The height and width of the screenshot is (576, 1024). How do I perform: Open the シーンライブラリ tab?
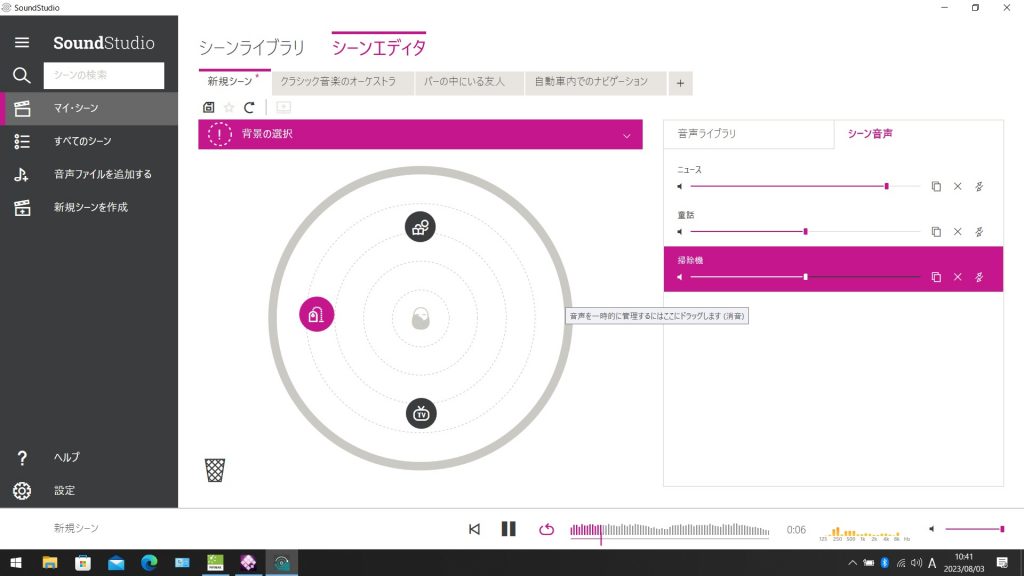(251, 48)
